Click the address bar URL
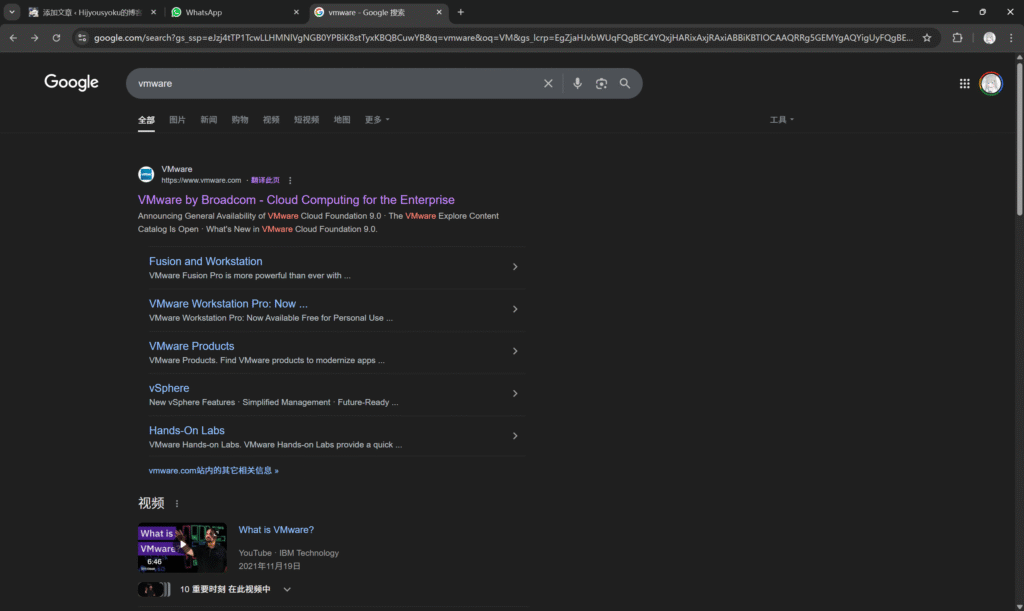1024x611 pixels. pos(503,38)
